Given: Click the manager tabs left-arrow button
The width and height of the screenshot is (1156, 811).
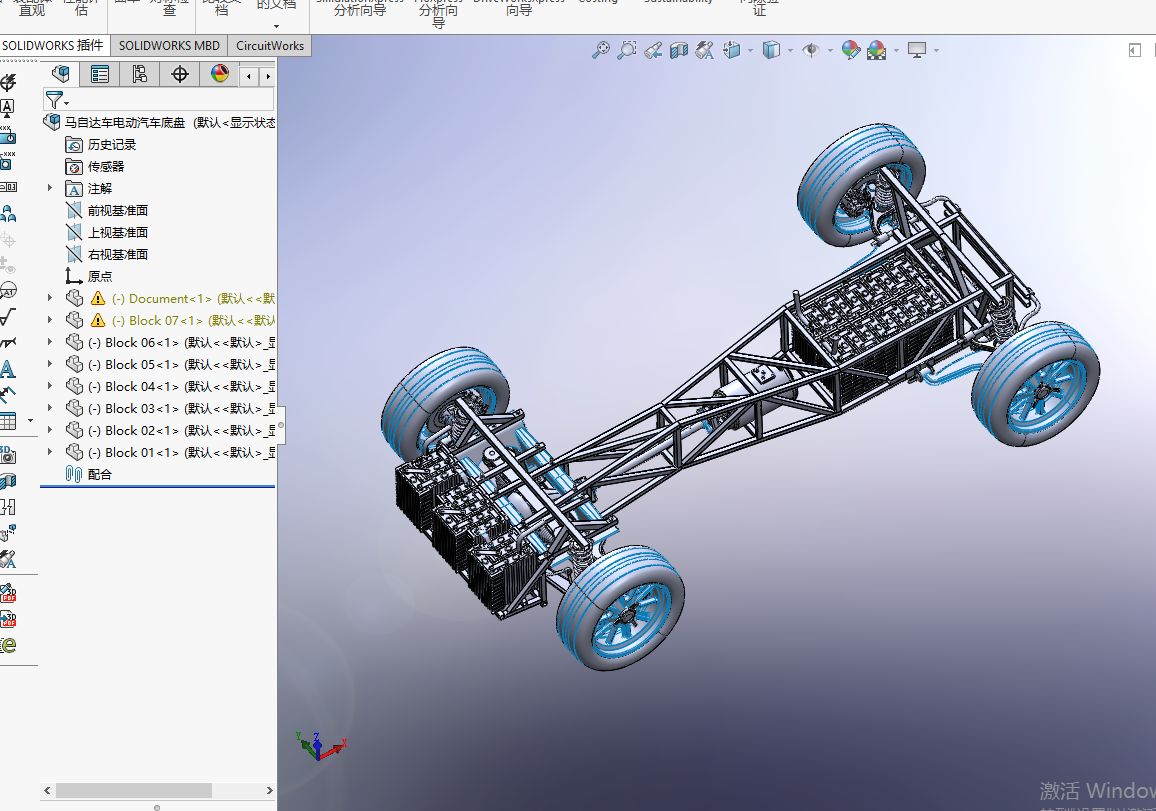Looking at the screenshot, I should [249, 76].
